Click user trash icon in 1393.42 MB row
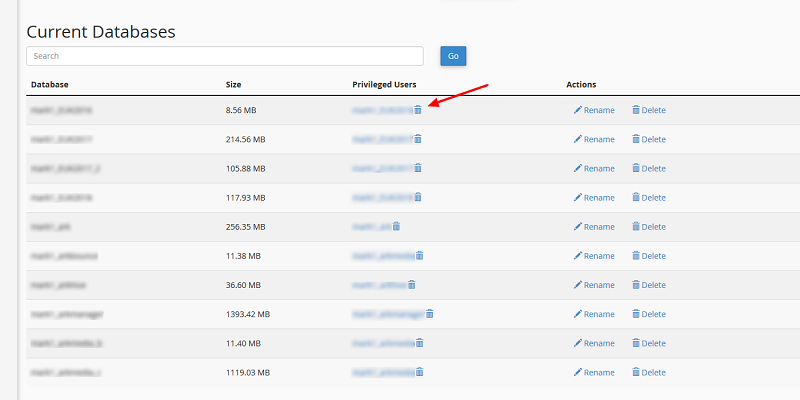The height and width of the screenshot is (400, 800). pos(429,314)
